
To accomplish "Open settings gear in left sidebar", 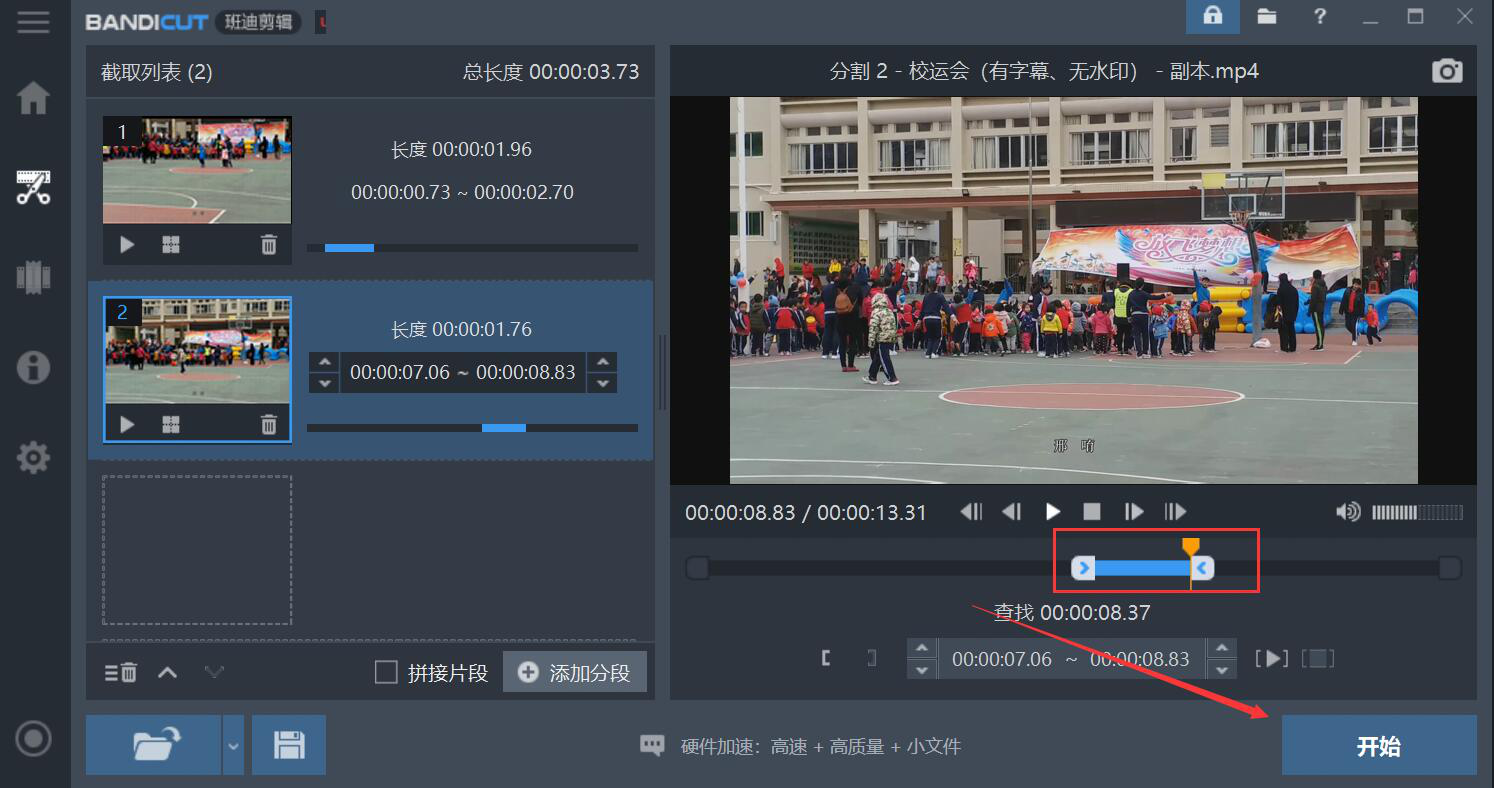I will (x=33, y=458).
